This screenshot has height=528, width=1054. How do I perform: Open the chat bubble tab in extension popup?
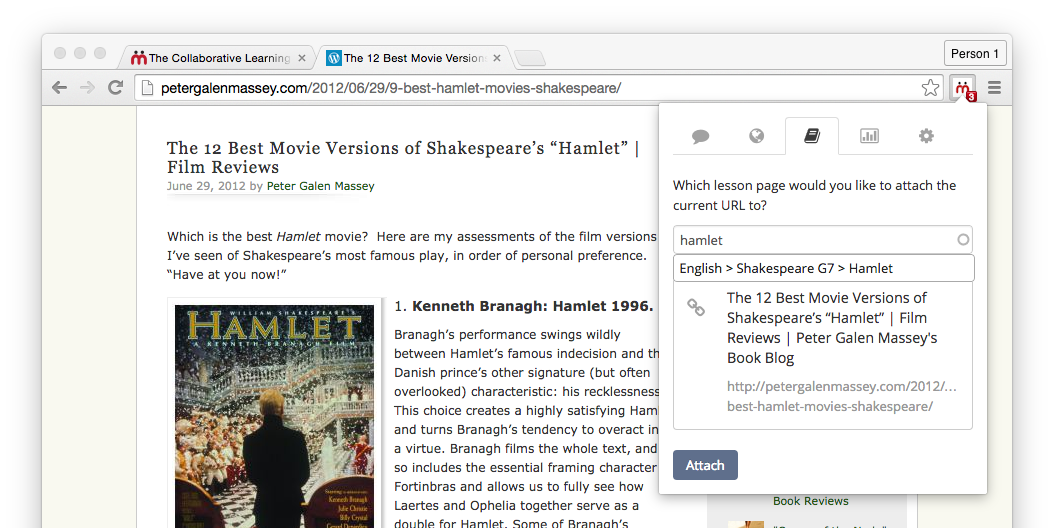point(700,137)
